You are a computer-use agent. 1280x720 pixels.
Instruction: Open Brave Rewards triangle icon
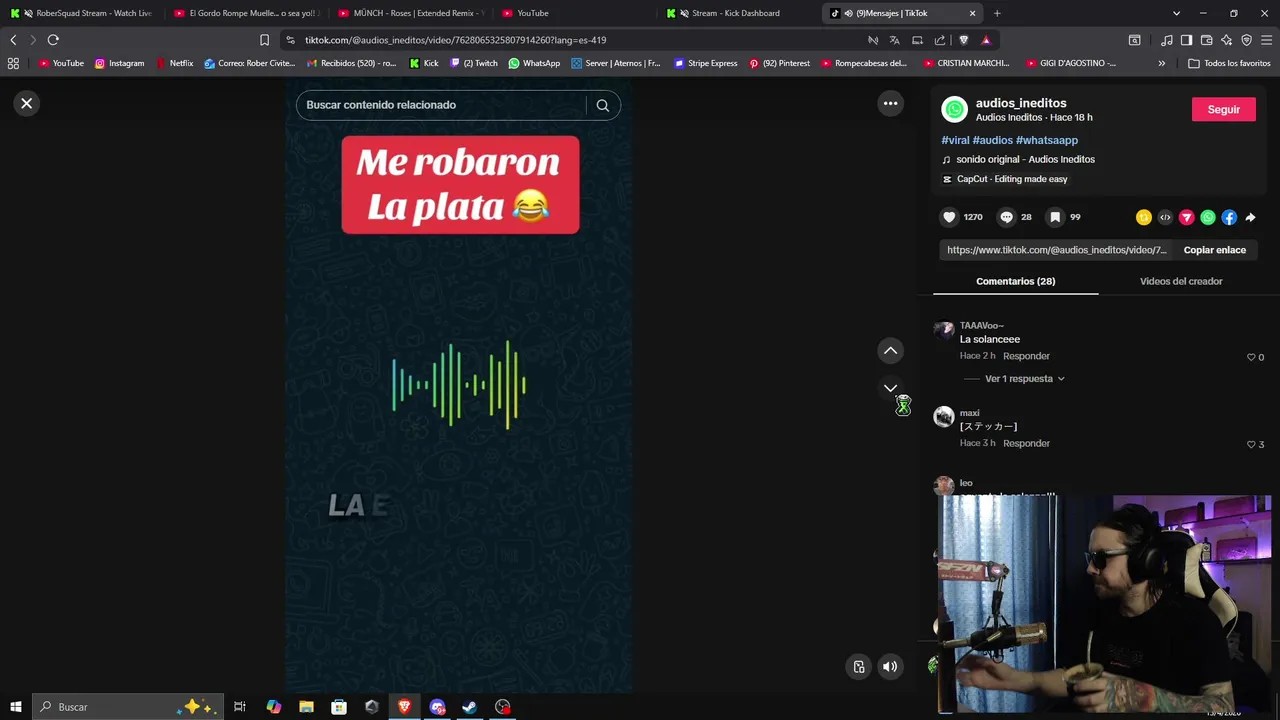coord(986,40)
